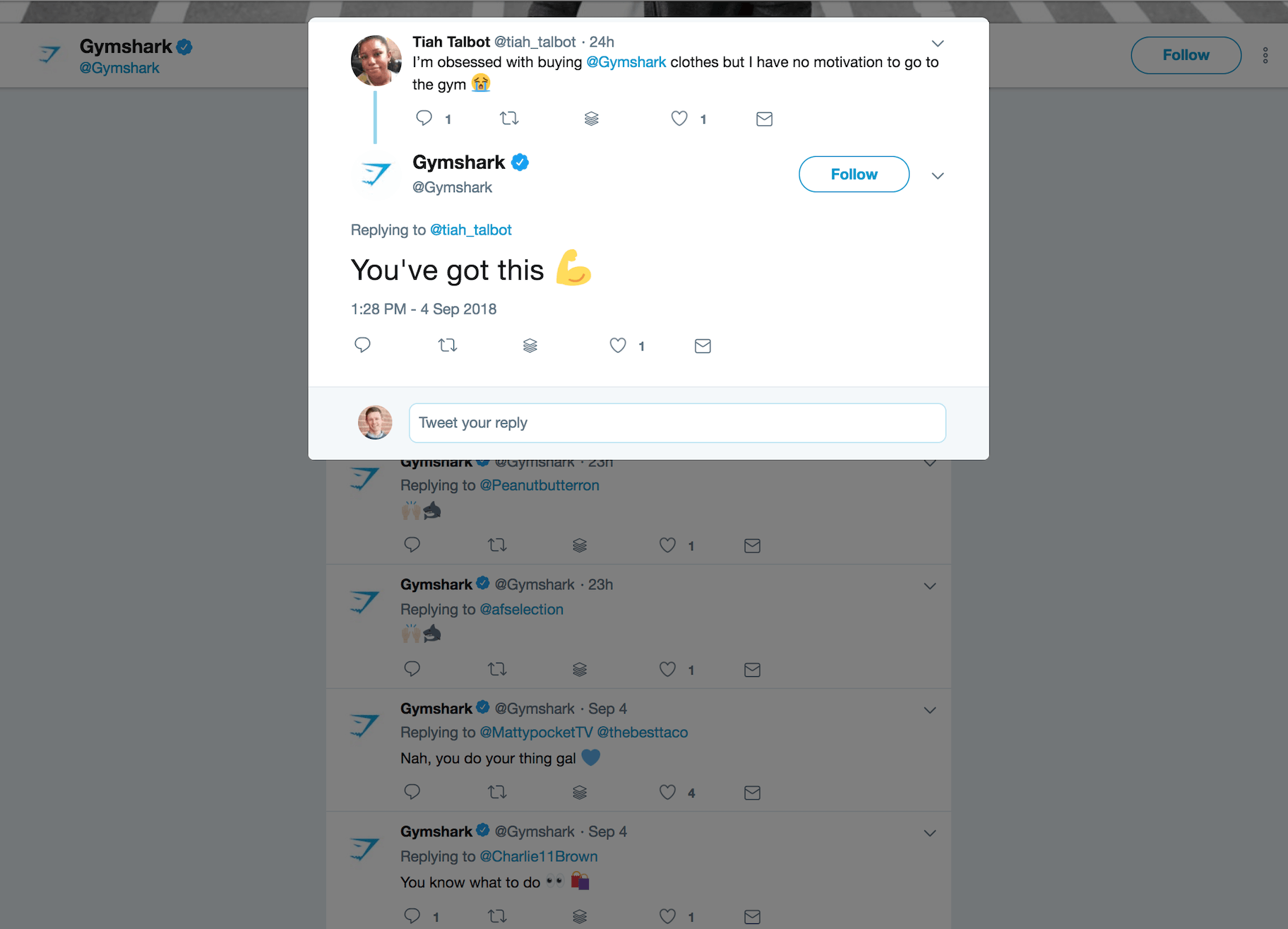The image size is (1288, 929).
Task: Click your own avatar beside the reply box
Action: [x=375, y=422]
